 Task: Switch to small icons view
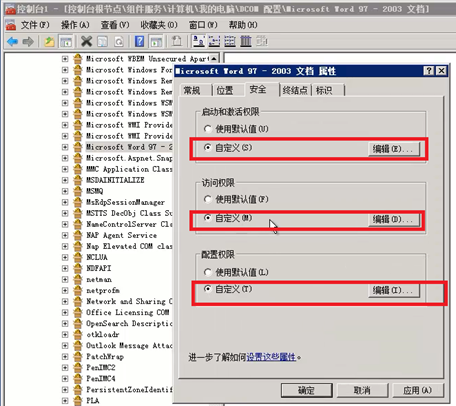(x=214, y=42)
